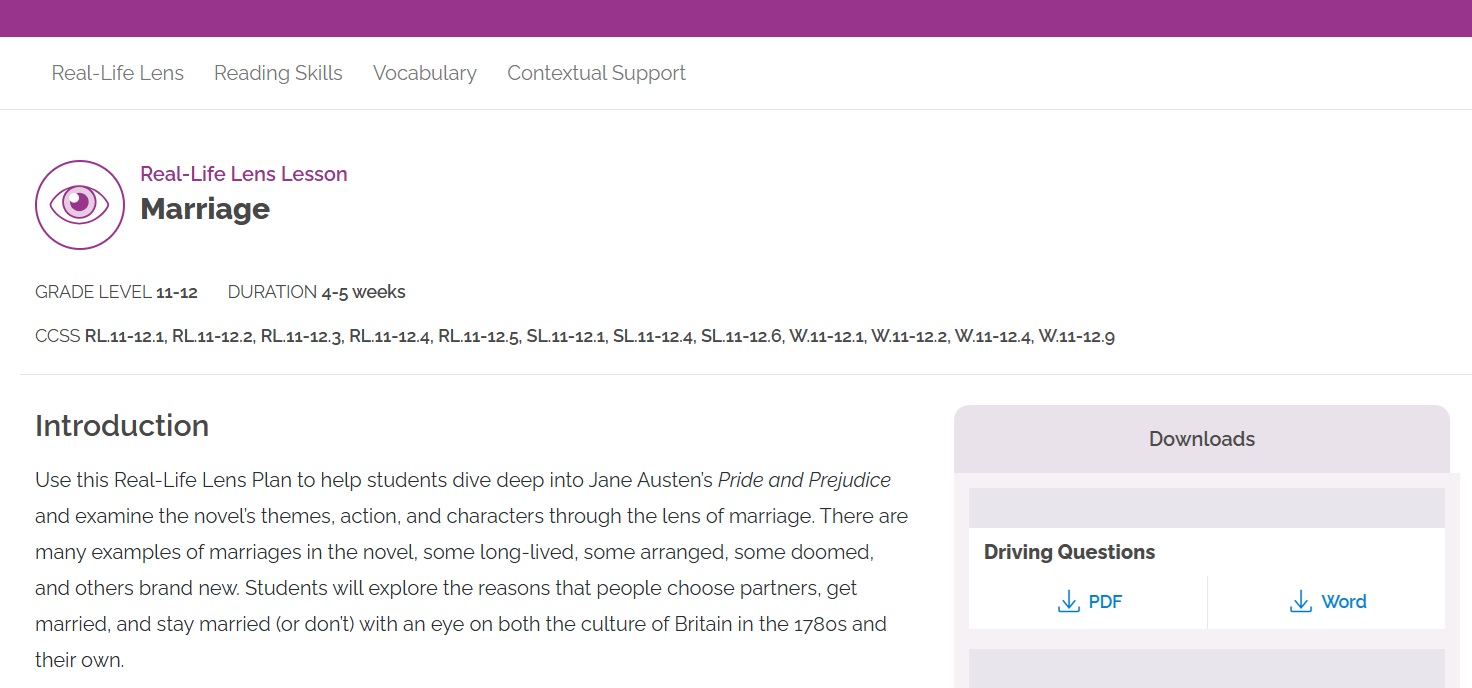Go to the Vocabulary tab

[x=425, y=73]
